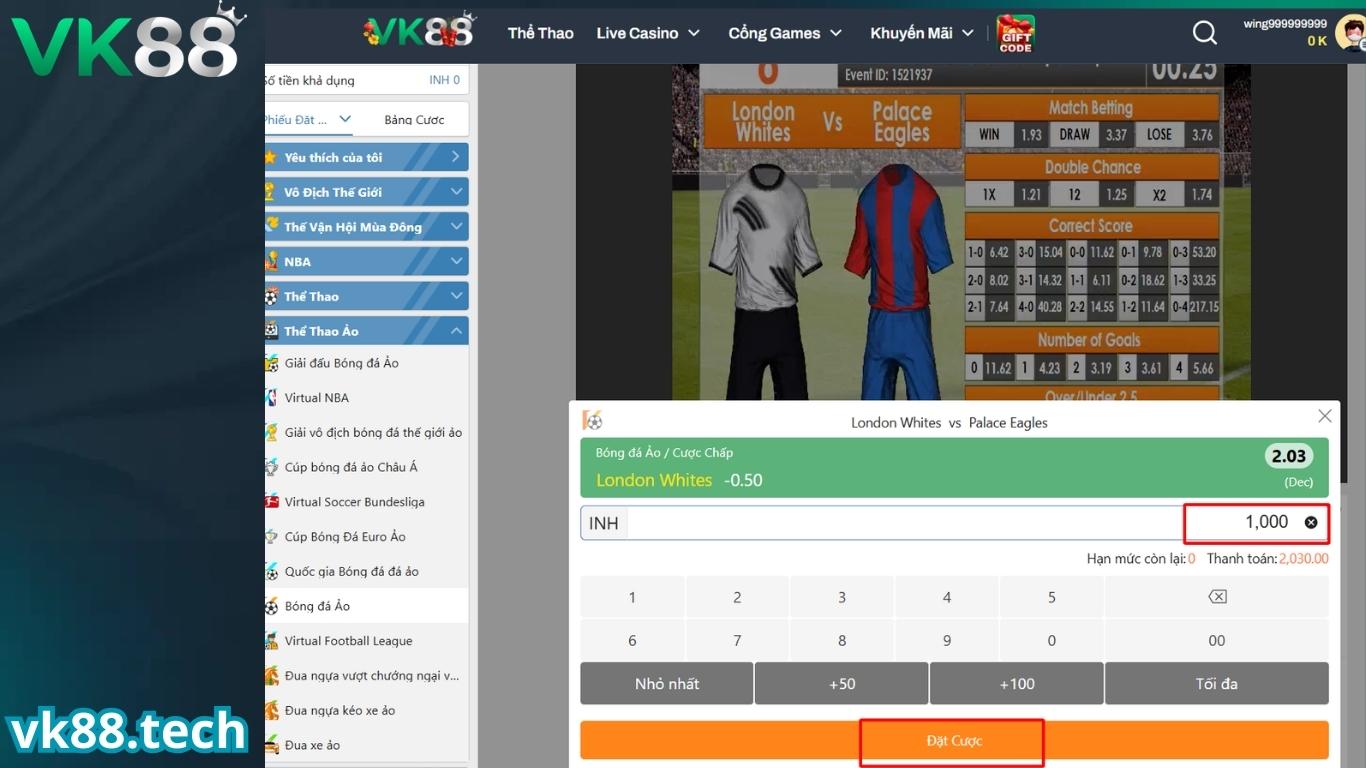Select Virtual Football League in sidebar
Screen dimensions: 1366x768
tap(348, 641)
